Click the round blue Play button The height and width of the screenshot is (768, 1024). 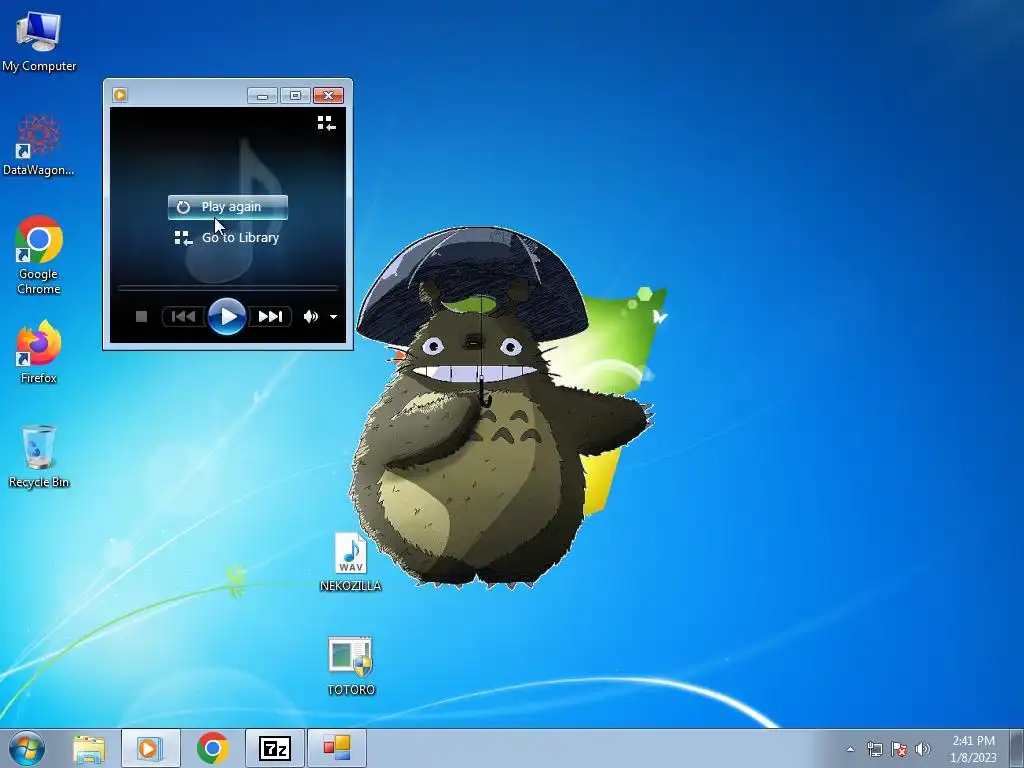pos(227,317)
